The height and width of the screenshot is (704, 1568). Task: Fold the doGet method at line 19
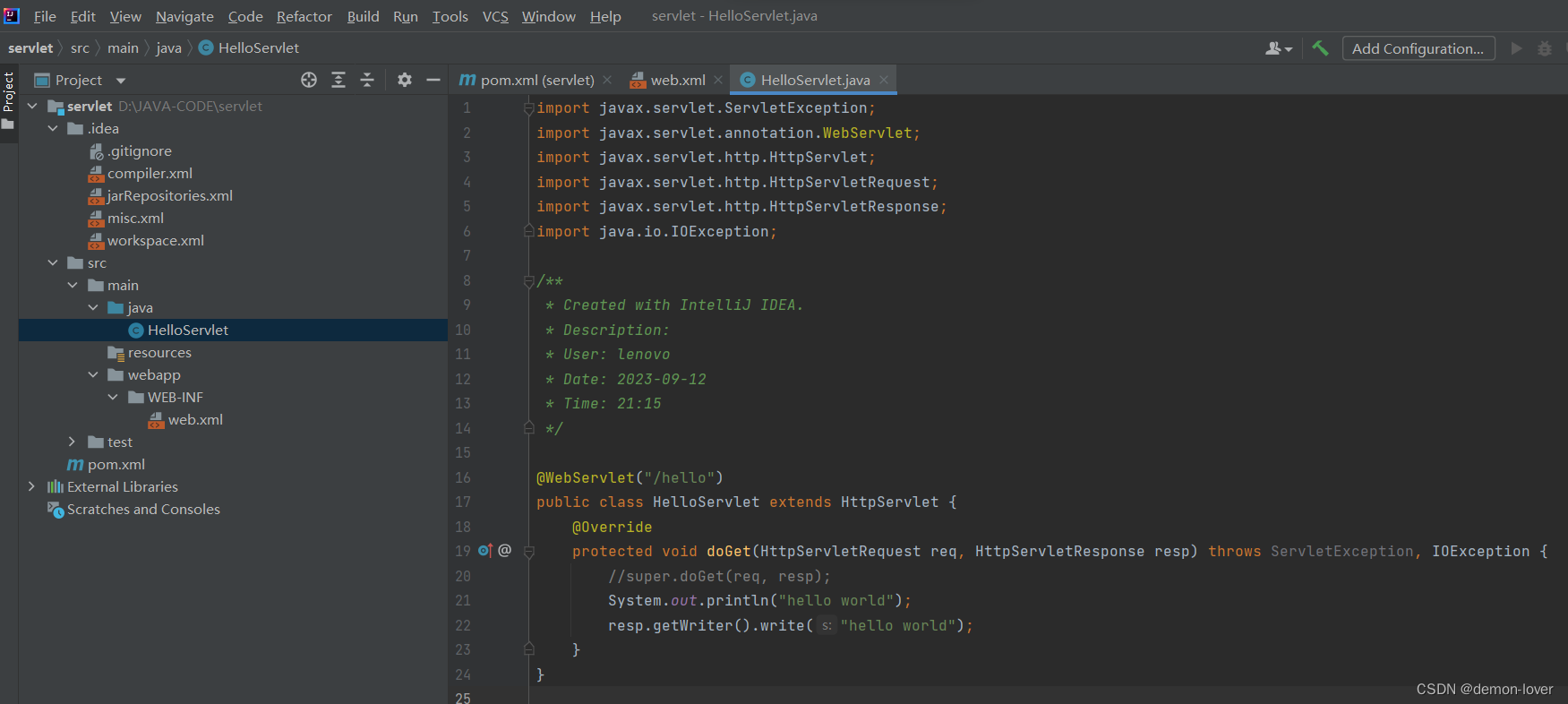[x=528, y=552]
